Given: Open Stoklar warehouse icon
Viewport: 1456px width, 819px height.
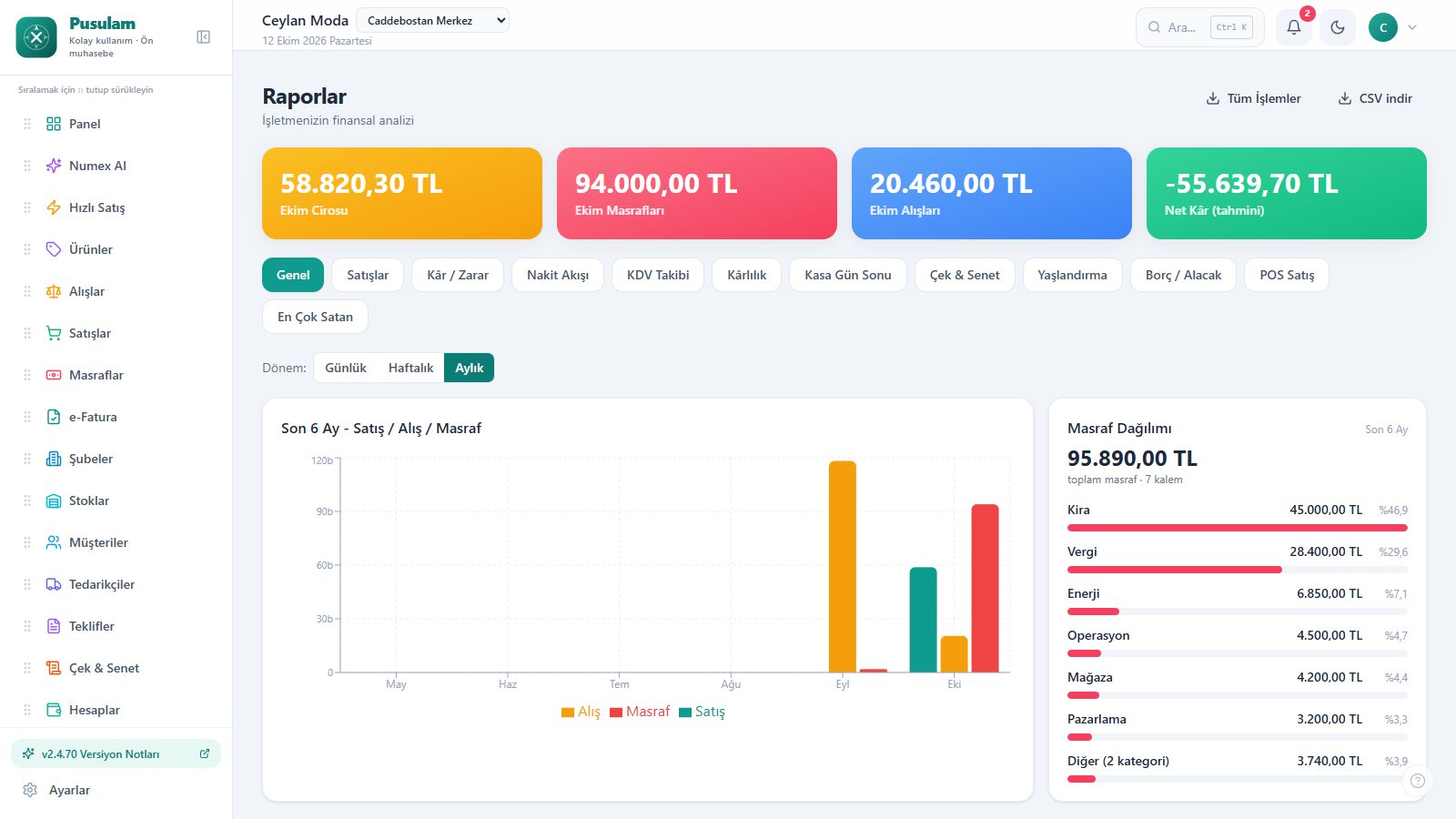Looking at the screenshot, I should coord(54,500).
